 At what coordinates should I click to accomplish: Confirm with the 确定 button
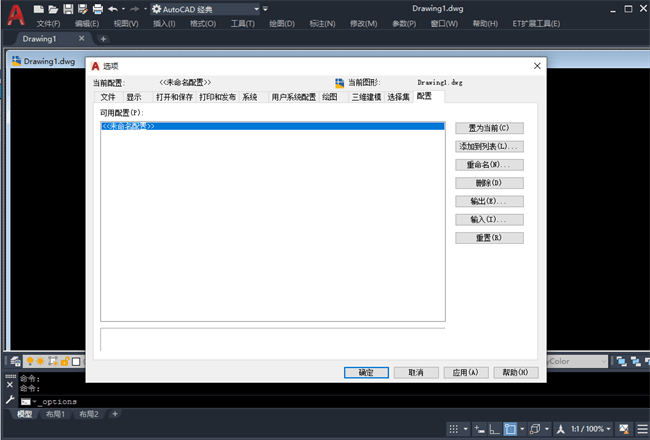click(x=366, y=372)
